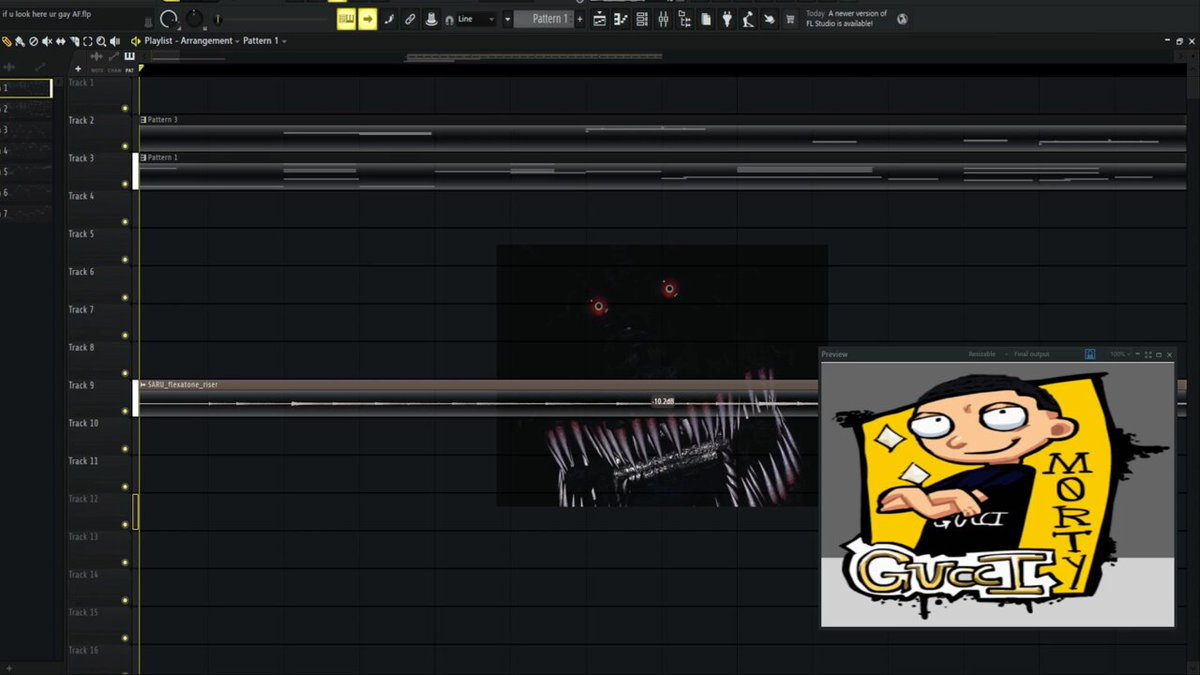Viewport: 1200px width, 675px height.
Task: Click the desk lamp icon in top toolbar
Action: 748,19
